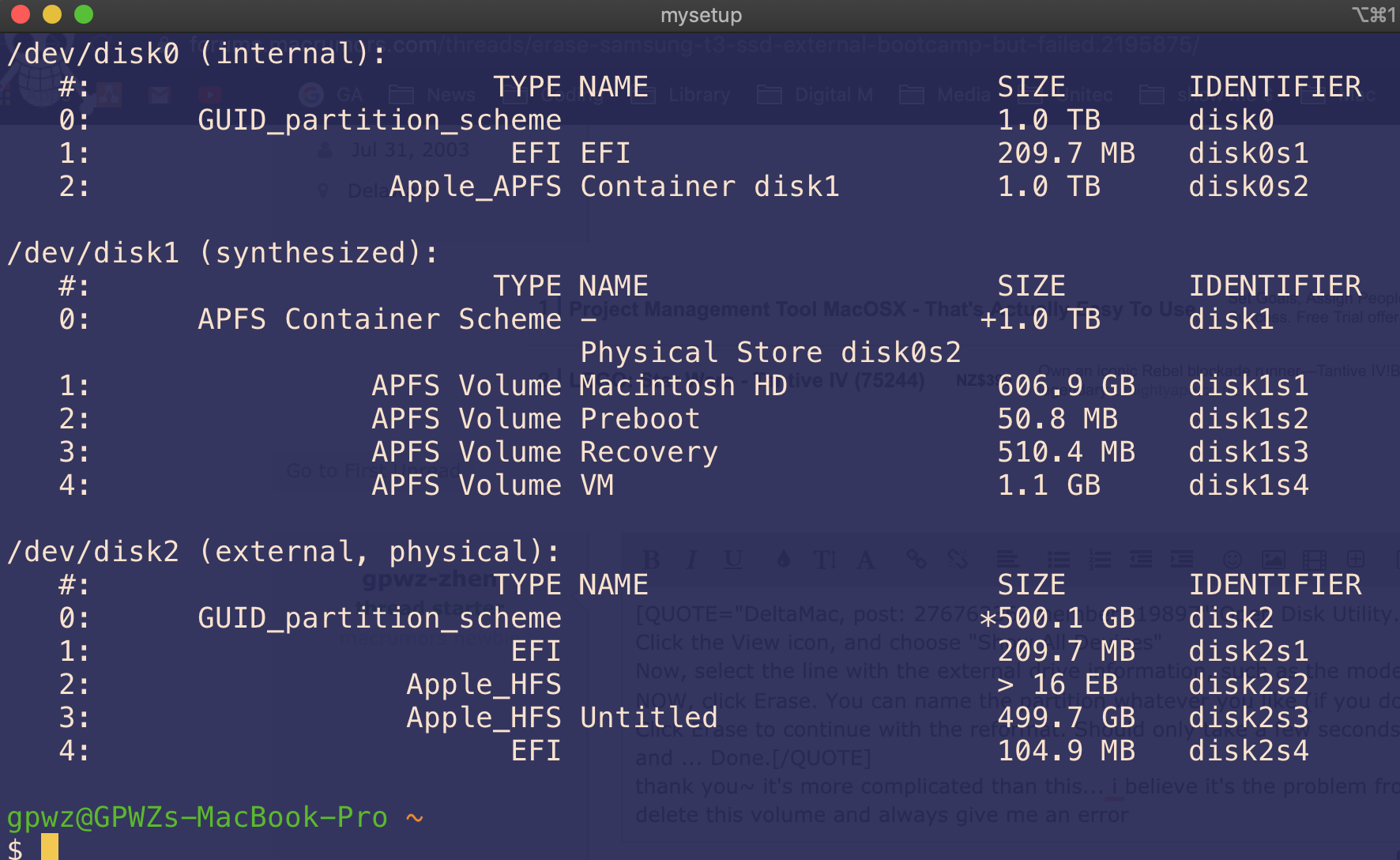Click the +1.0 TB size value
Viewport: 1400px width, 860px height.
(x=1040, y=319)
